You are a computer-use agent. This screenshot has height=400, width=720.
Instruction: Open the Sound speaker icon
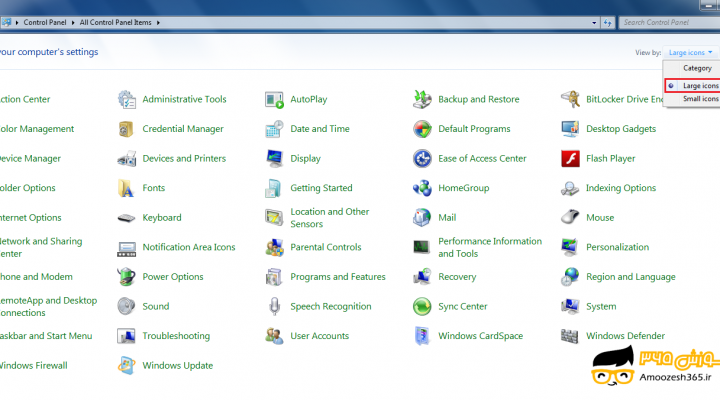pyautogui.click(x=126, y=306)
